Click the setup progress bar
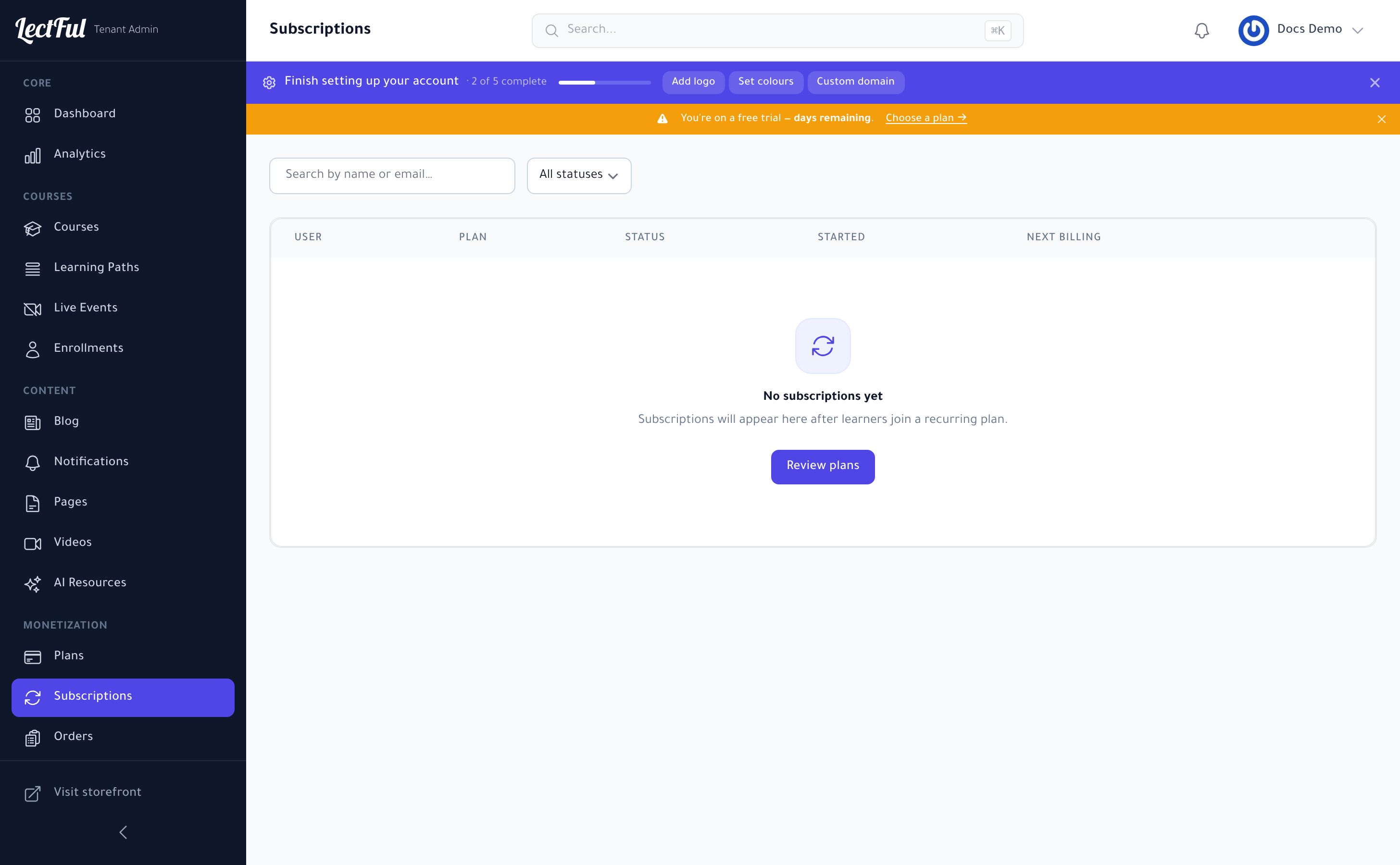This screenshot has height=865, width=1400. (x=604, y=82)
